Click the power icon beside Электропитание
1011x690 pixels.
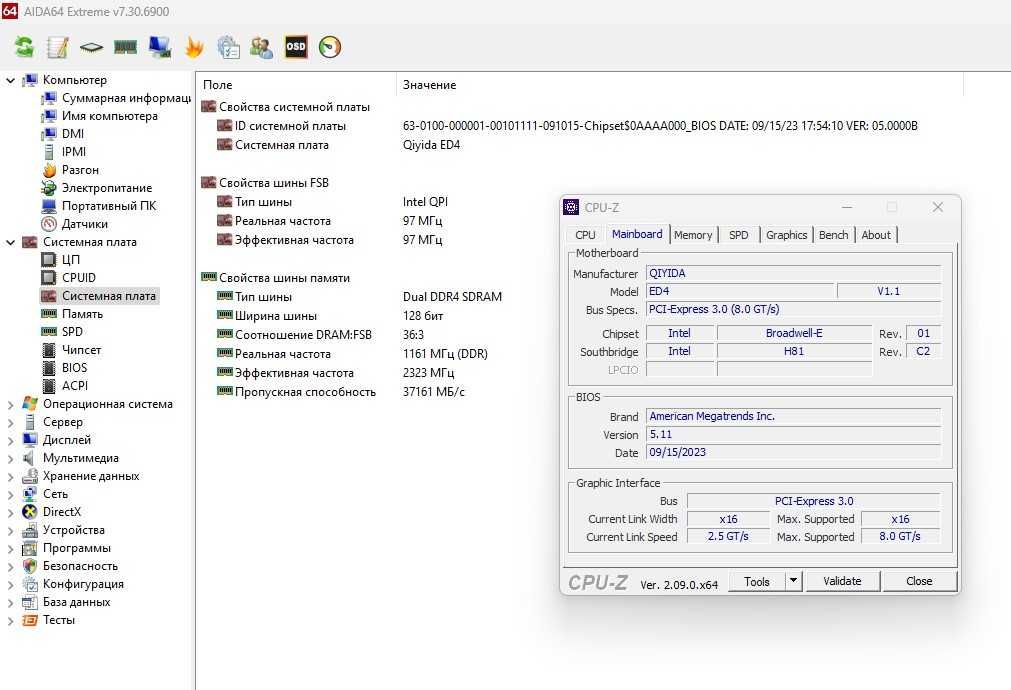pyautogui.click(x=49, y=188)
